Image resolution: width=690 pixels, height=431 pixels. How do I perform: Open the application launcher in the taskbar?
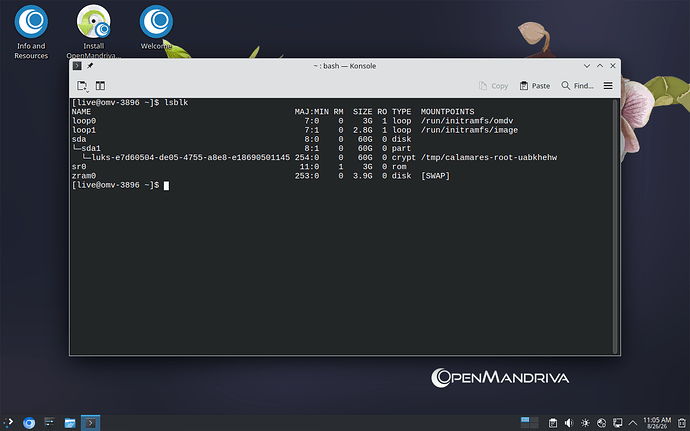(8, 423)
